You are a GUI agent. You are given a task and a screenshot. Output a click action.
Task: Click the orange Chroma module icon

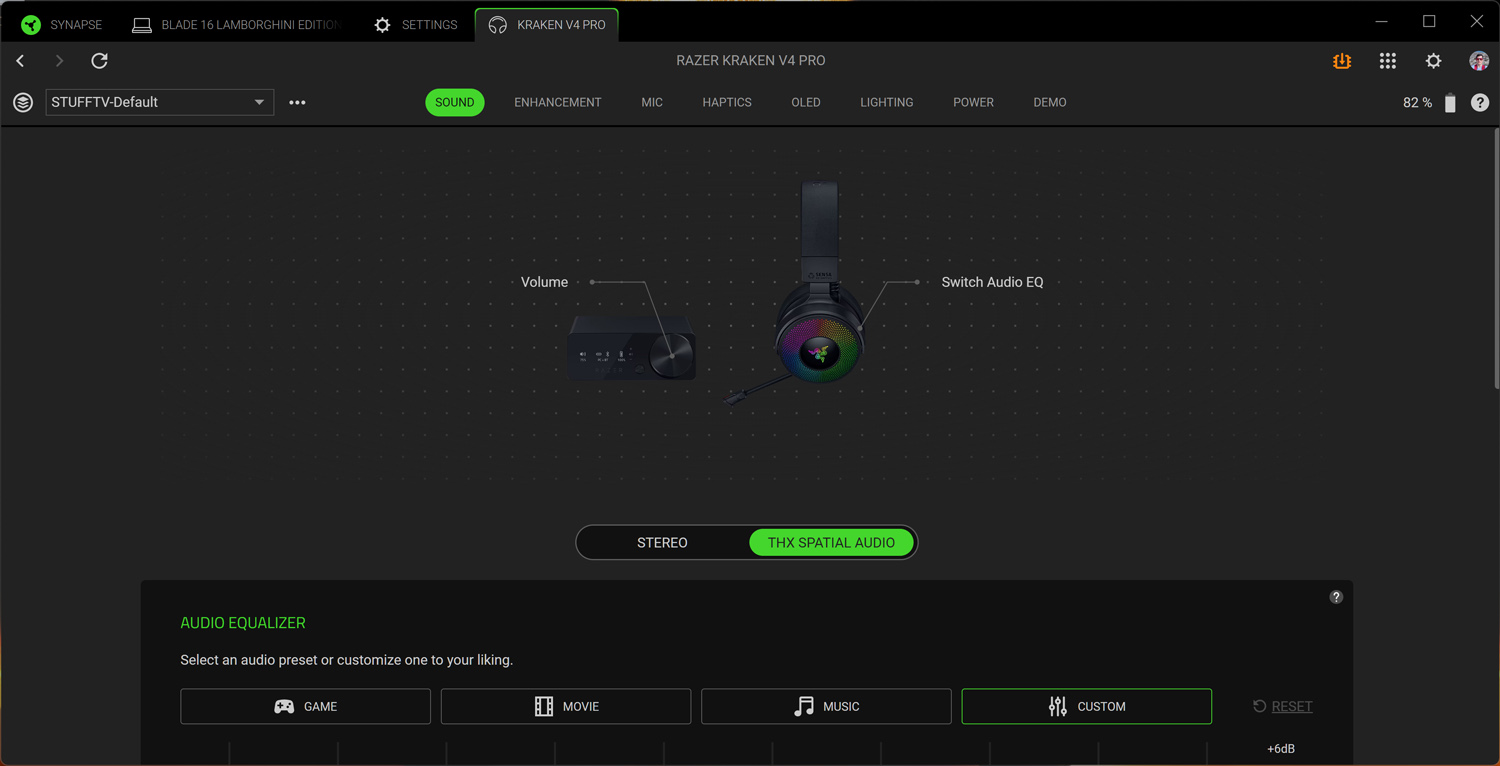pos(1342,61)
